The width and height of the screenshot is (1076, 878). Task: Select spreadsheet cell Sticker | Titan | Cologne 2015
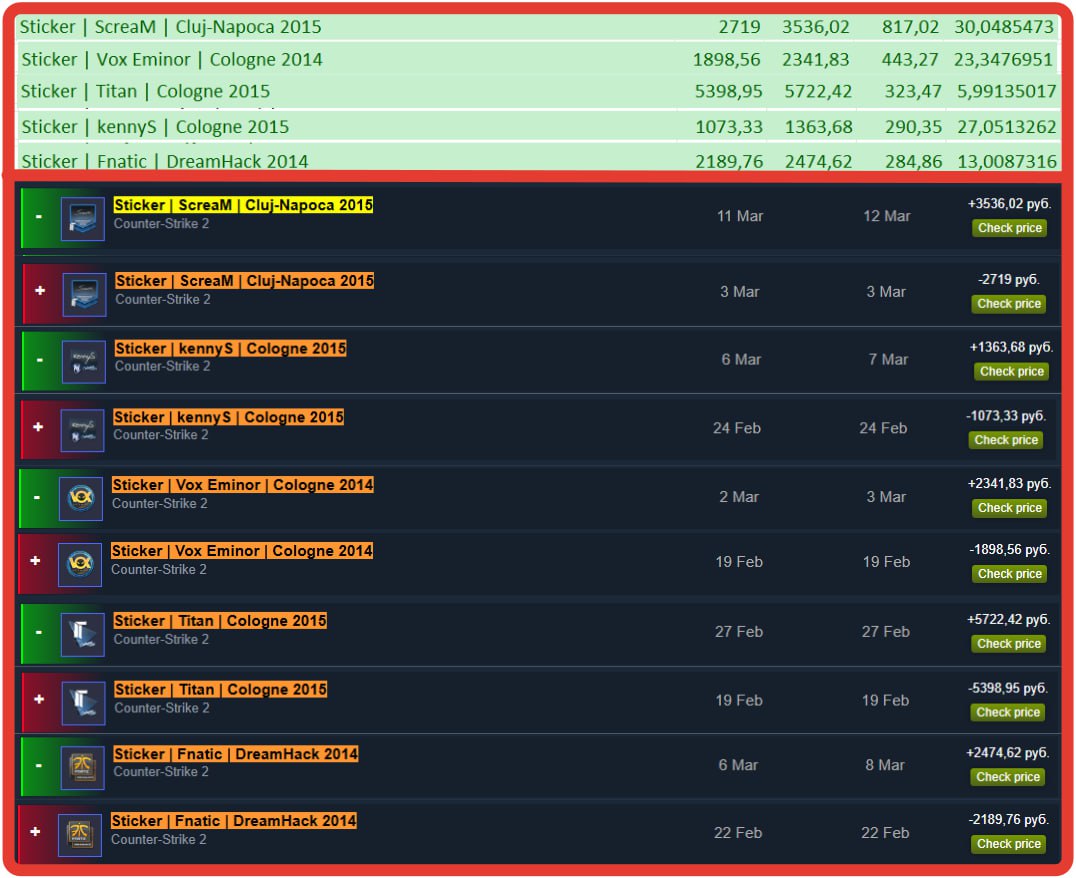point(146,91)
